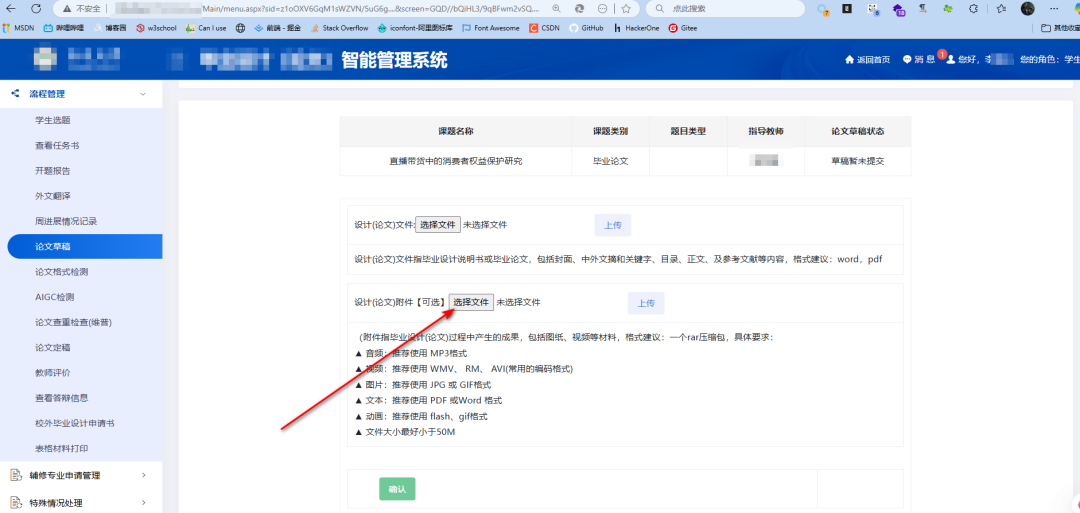Open the CSDN bookmark

pos(545,28)
